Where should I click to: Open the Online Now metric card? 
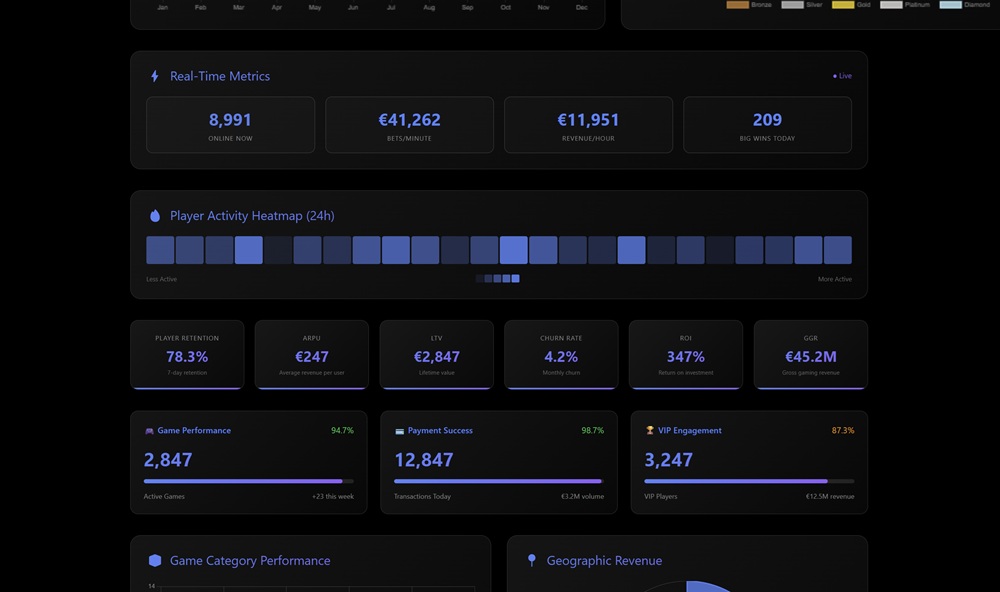click(x=230, y=125)
